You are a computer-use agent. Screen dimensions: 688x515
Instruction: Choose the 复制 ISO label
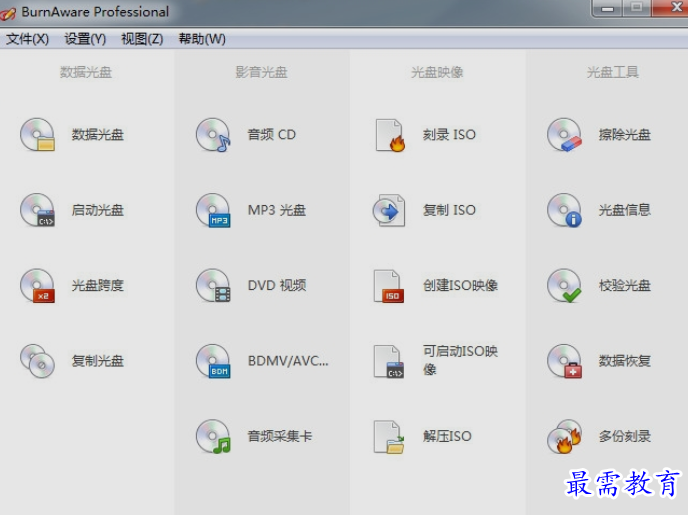point(449,210)
